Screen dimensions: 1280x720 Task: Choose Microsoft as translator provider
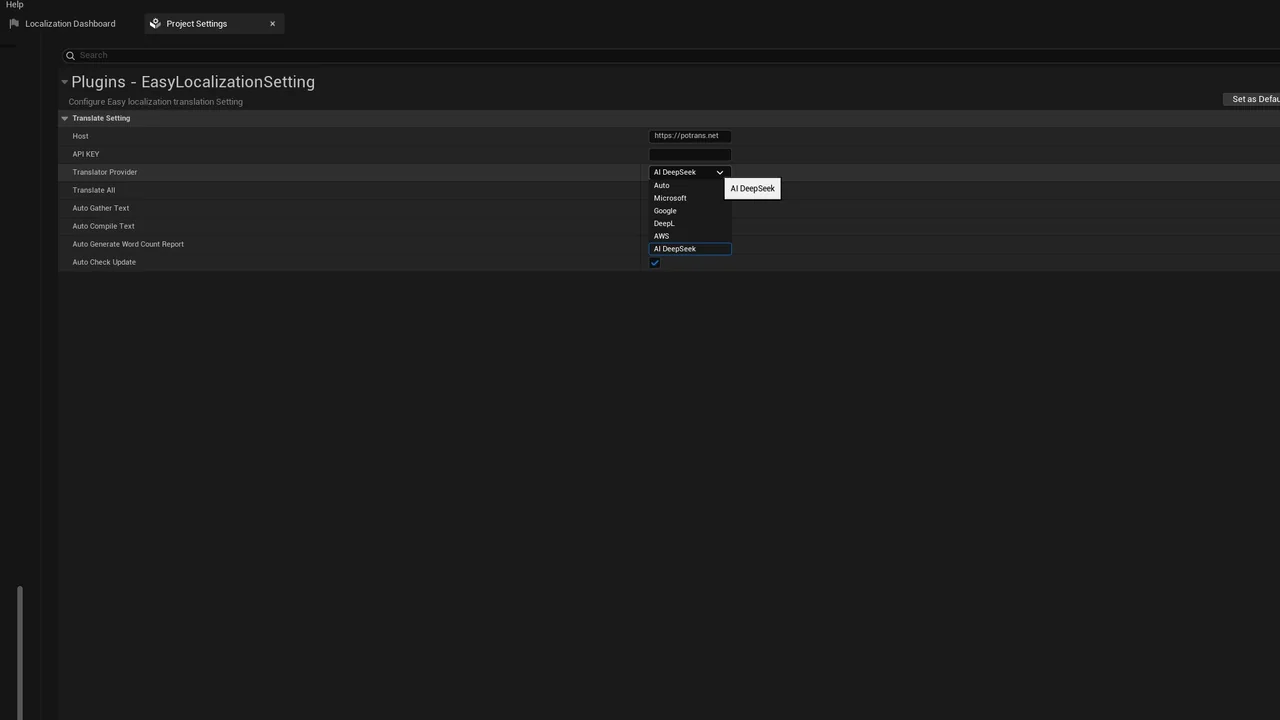click(670, 198)
